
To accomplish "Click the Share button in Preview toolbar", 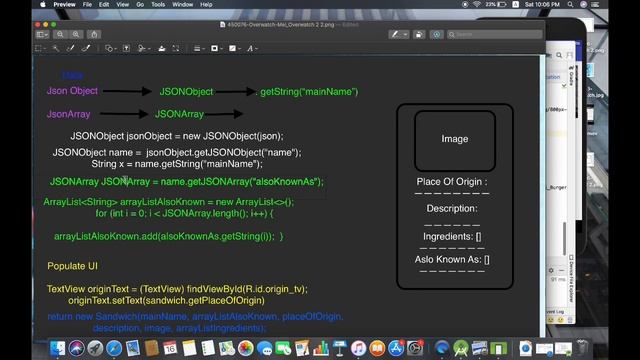I will click(x=94, y=35).
